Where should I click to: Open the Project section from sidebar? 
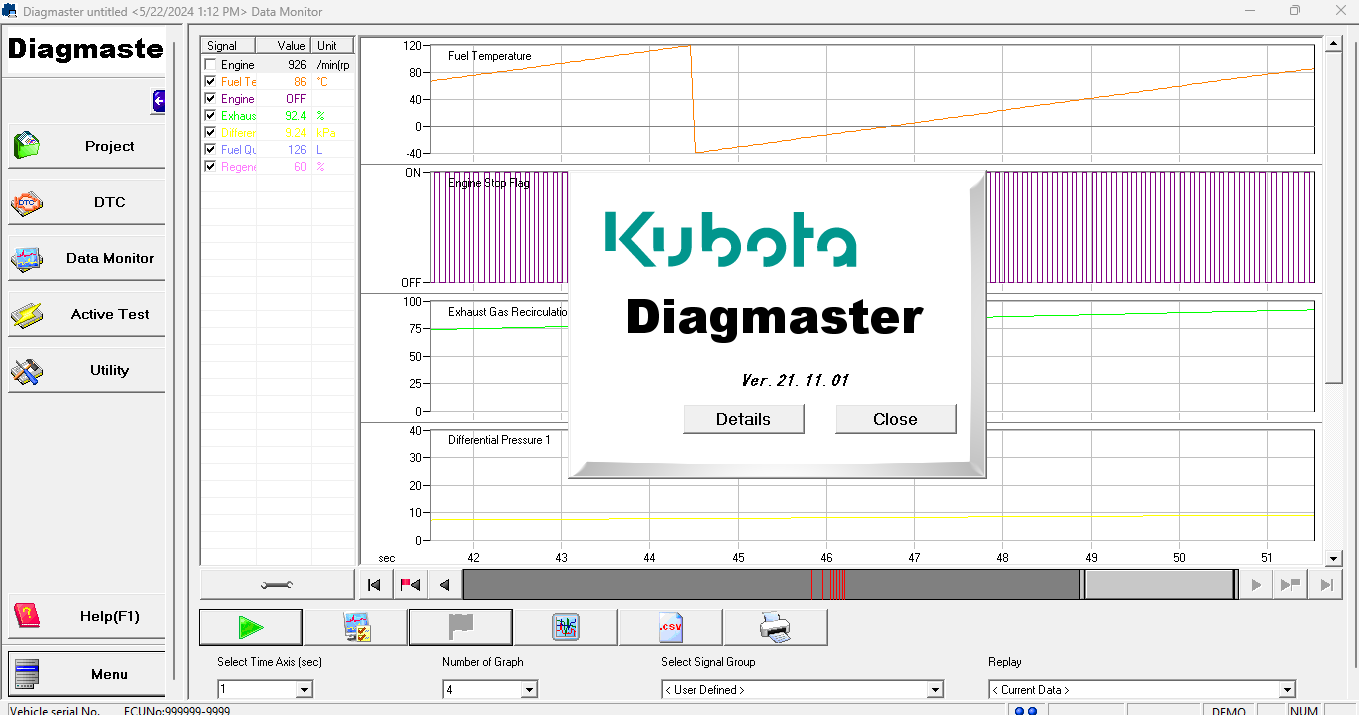pyautogui.click(x=86, y=146)
